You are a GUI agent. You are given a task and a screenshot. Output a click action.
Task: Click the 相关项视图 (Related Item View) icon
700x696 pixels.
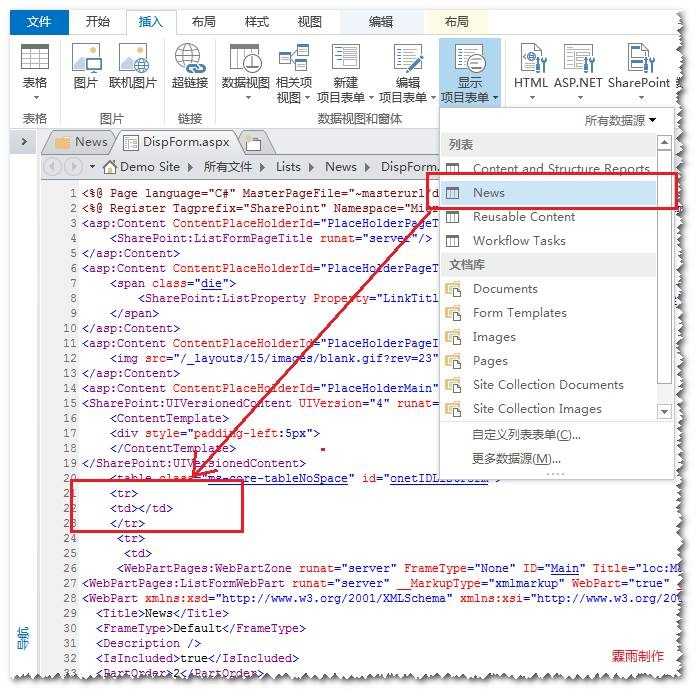pyautogui.click(x=294, y=58)
